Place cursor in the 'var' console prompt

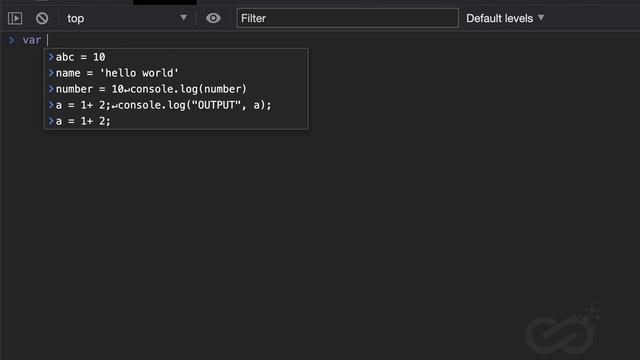[x=327, y=40]
